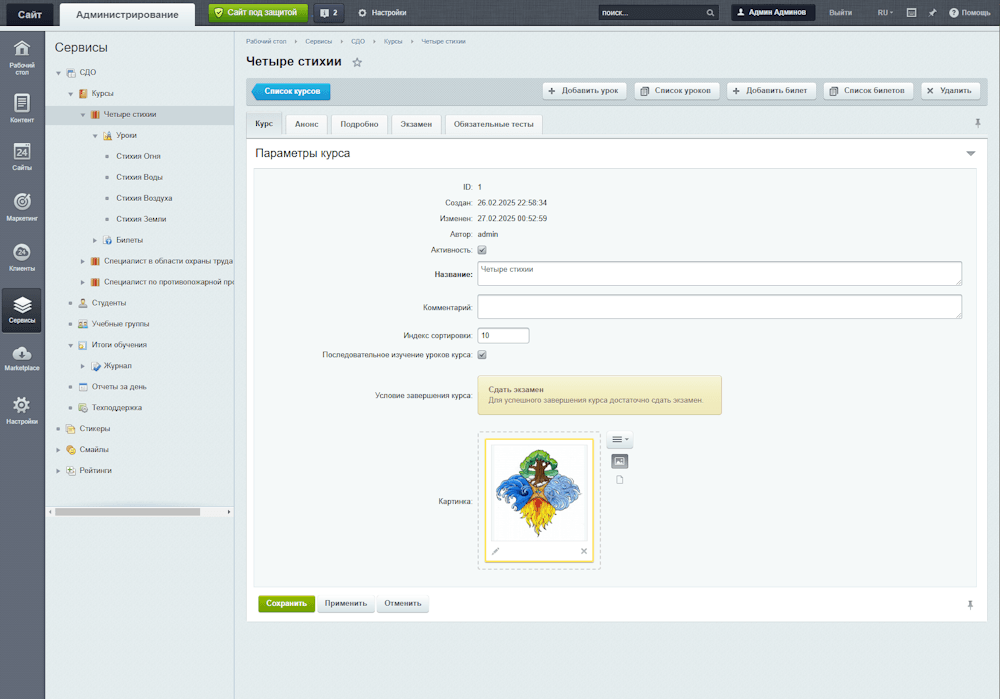Click the course picture thumbnail

[x=539, y=493]
